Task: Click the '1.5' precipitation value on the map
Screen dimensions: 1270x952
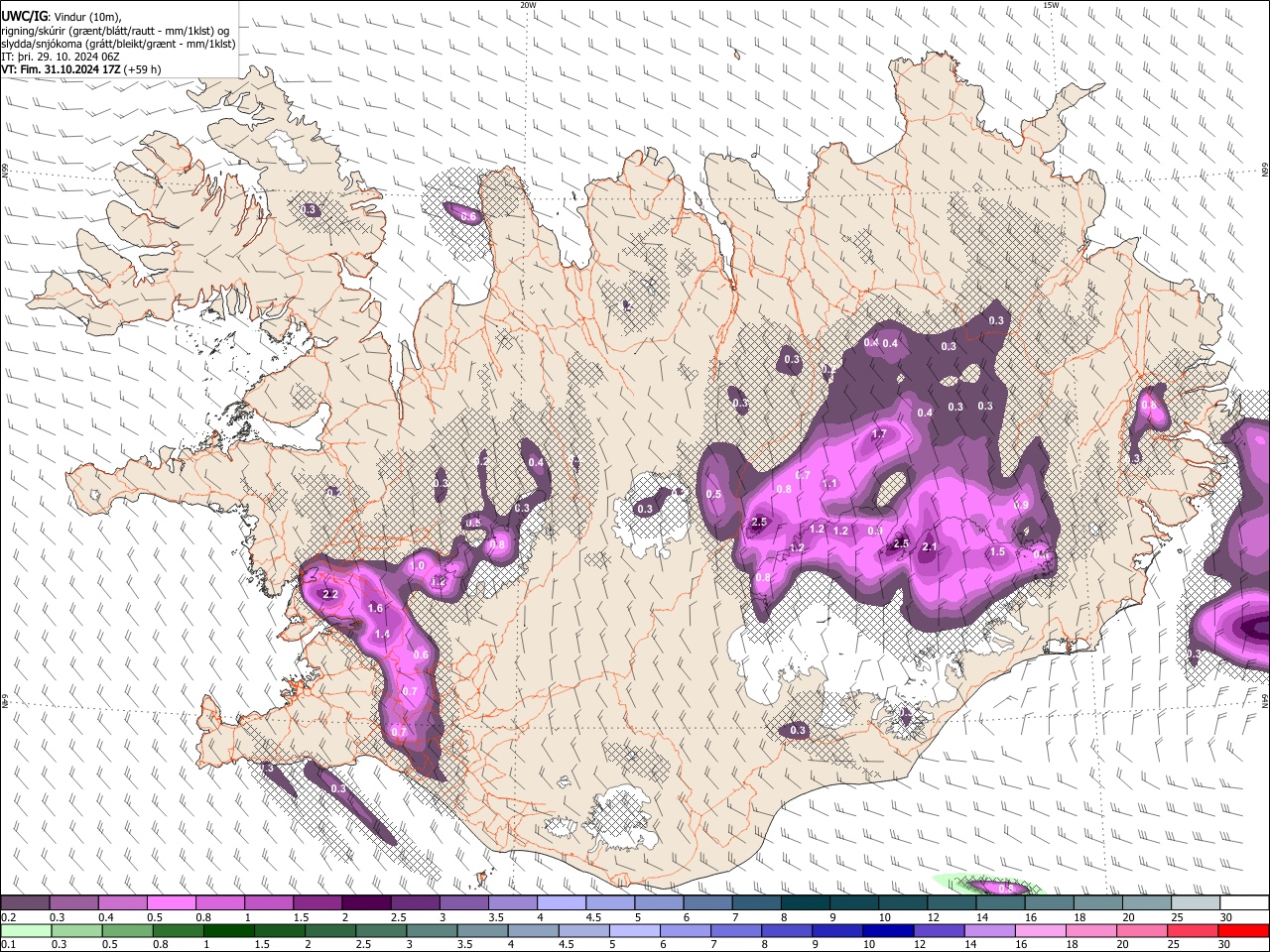Action: tap(997, 552)
